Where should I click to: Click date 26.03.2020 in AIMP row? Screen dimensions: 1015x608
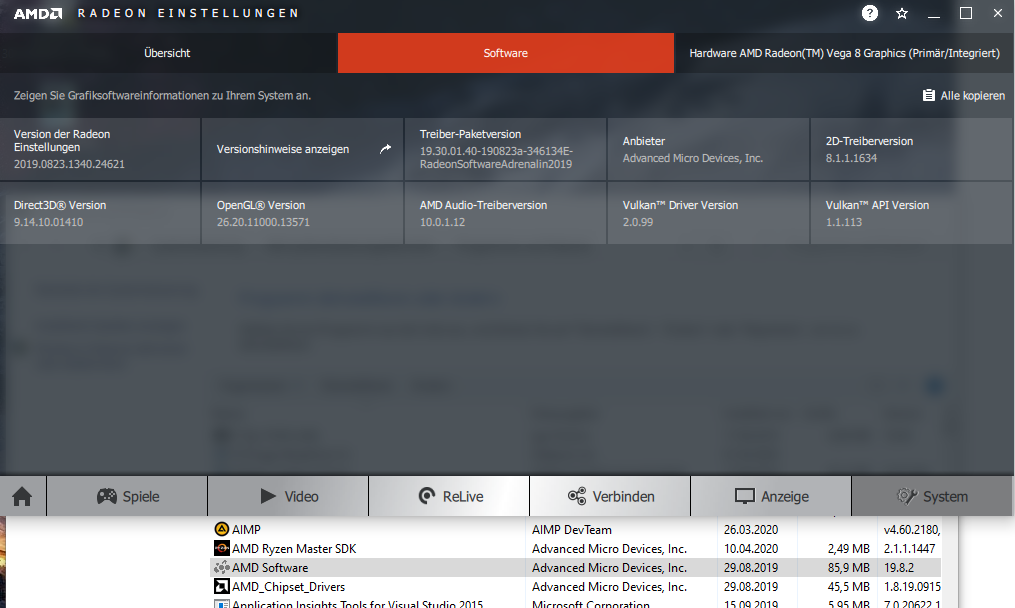click(x=751, y=529)
